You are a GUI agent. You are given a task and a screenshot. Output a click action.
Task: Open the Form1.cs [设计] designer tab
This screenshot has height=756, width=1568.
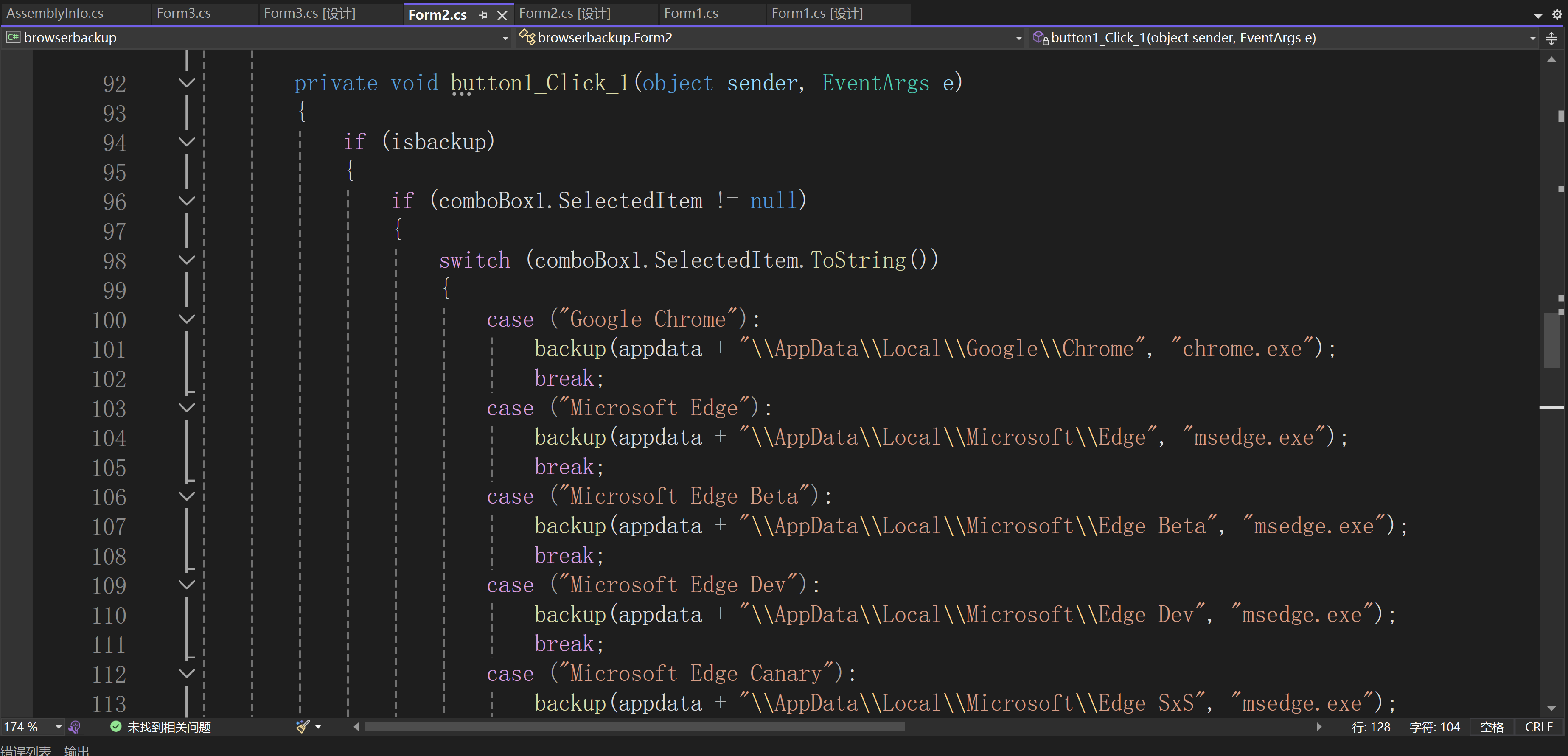(x=817, y=13)
